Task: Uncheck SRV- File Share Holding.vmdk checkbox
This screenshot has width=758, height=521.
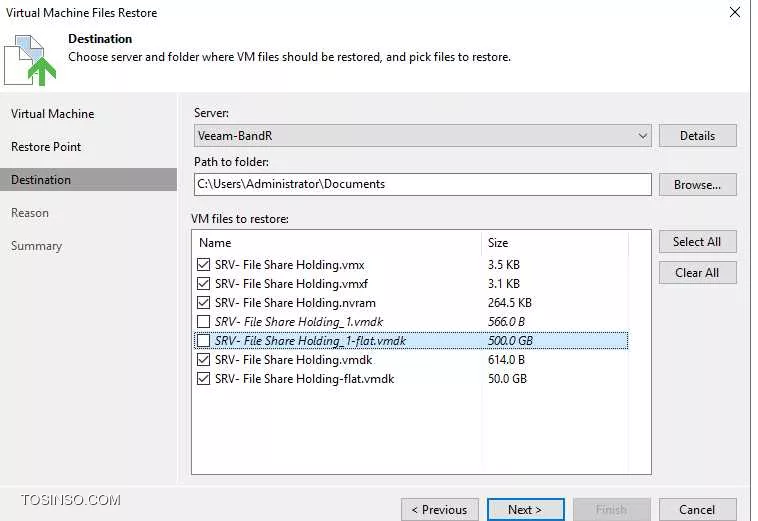Action: tap(204, 360)
